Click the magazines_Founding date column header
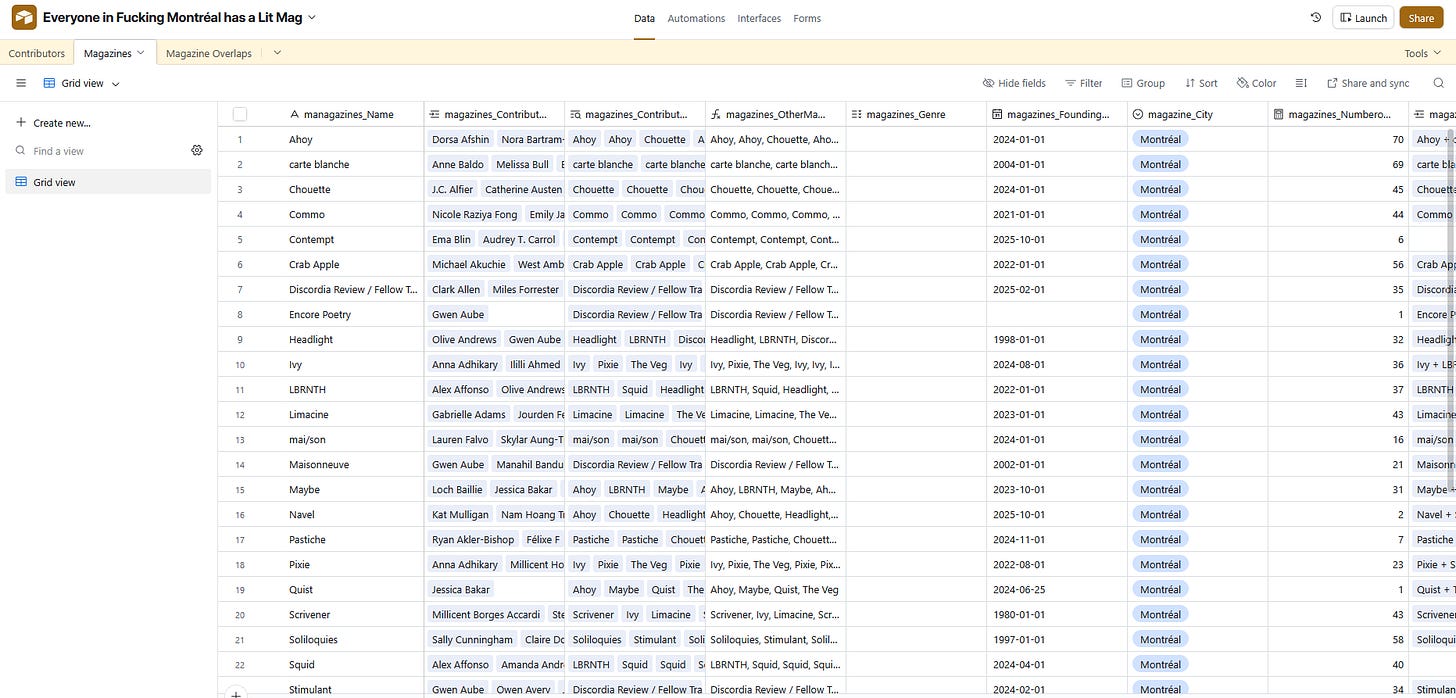 tap(1057, 114)
